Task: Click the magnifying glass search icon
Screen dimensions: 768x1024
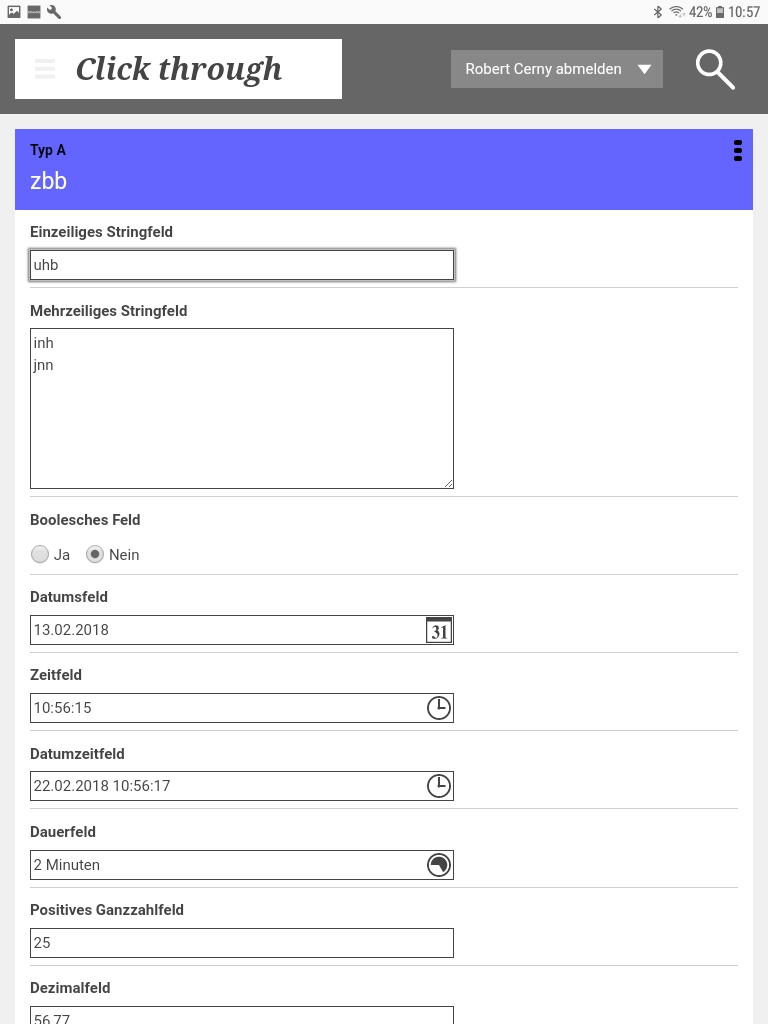Action: coord(715,69)
